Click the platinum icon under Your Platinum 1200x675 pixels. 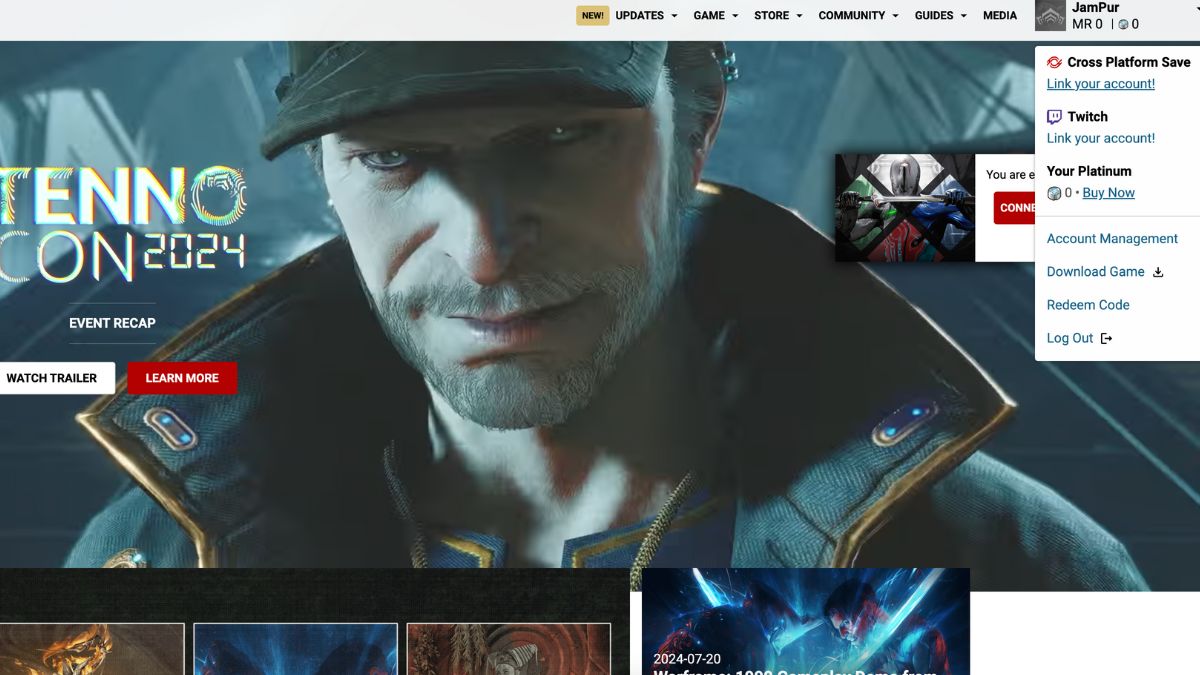pos(1054,193)
